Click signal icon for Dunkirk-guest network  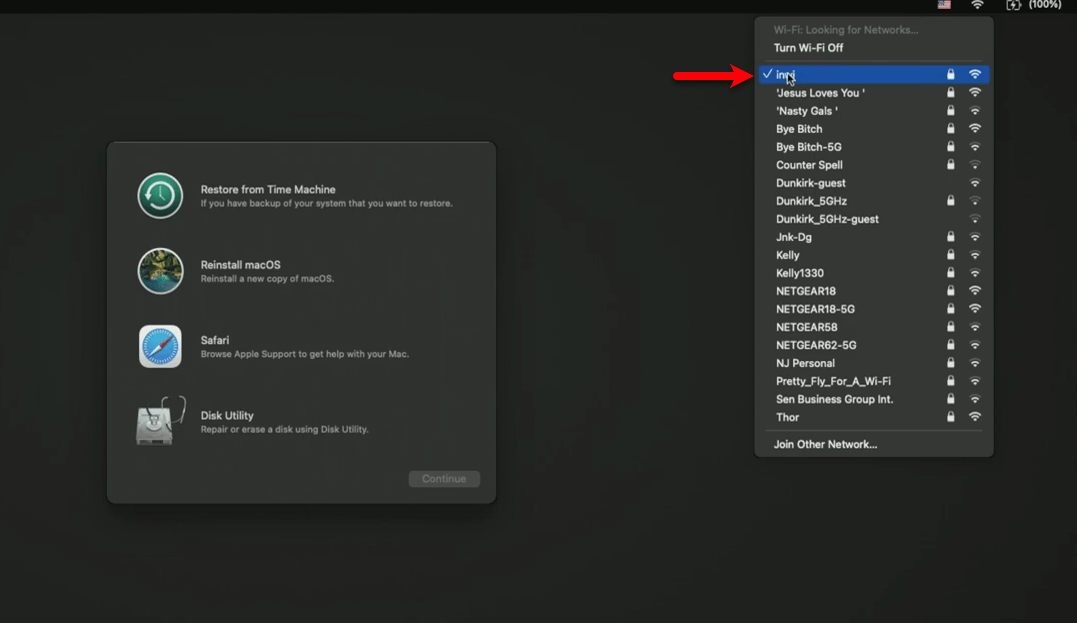pos(975,183)
